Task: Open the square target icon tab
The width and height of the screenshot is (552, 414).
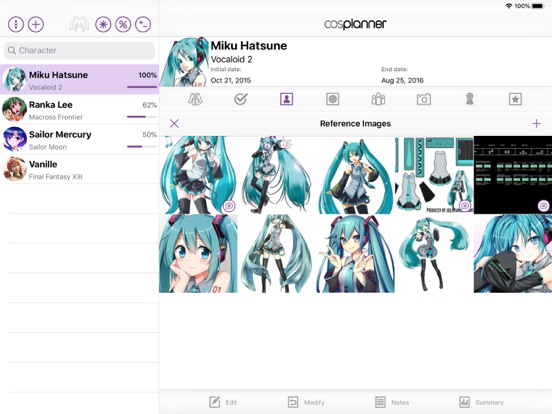Action: (x=332, y=99)
